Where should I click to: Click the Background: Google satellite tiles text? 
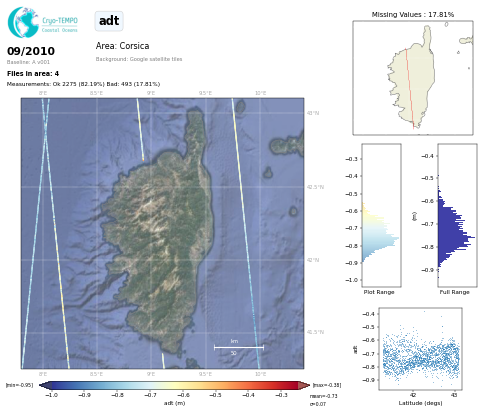pyautogui.click(x=139, y=59)
